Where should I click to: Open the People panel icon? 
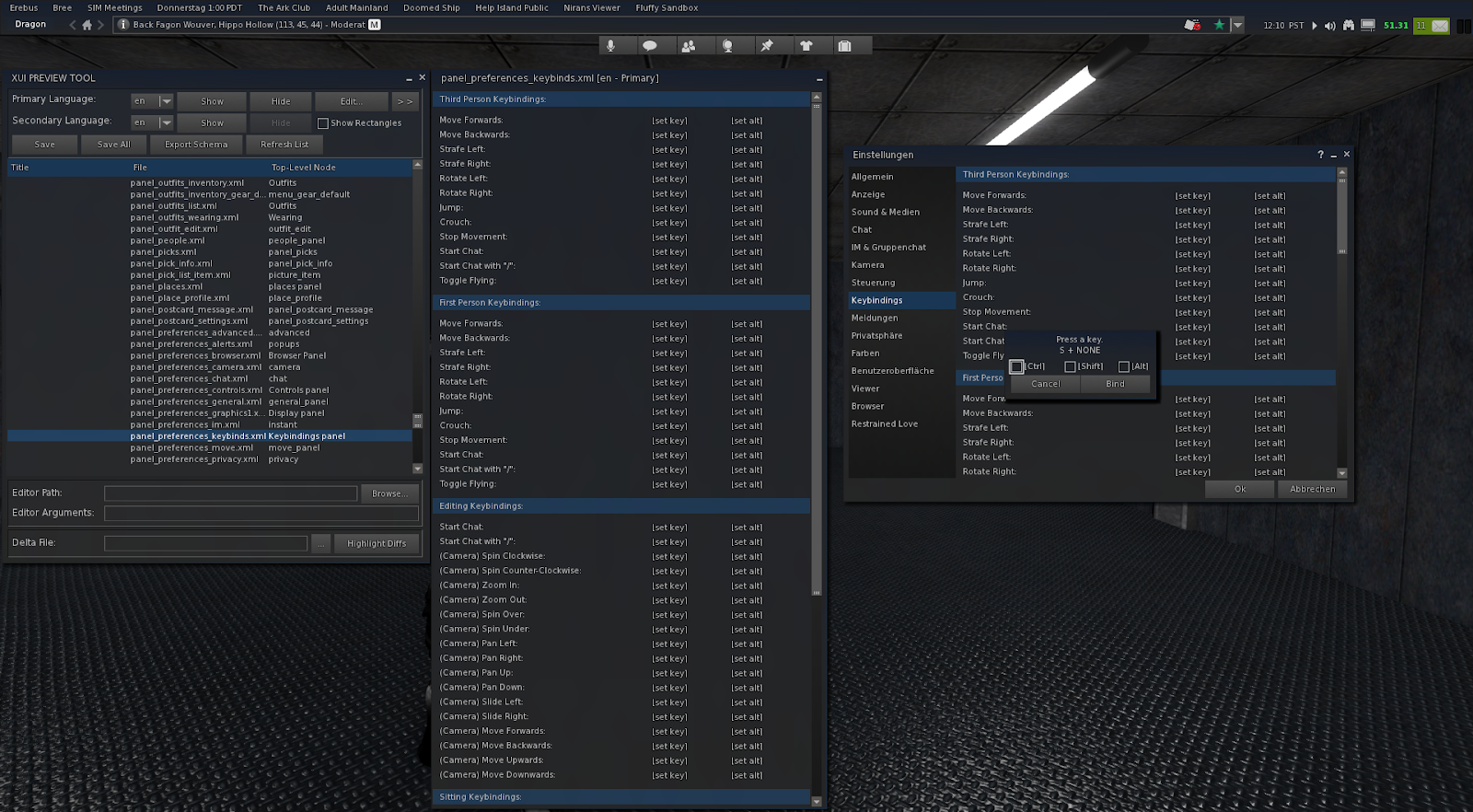pos(689,46)
